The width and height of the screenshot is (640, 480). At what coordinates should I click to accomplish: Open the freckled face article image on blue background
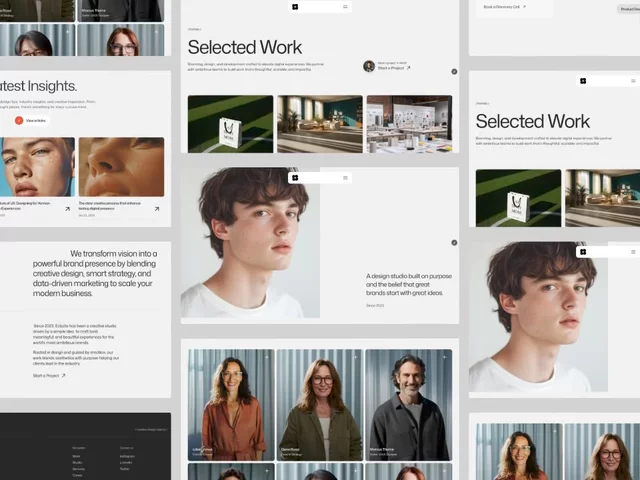pos(37,167)
